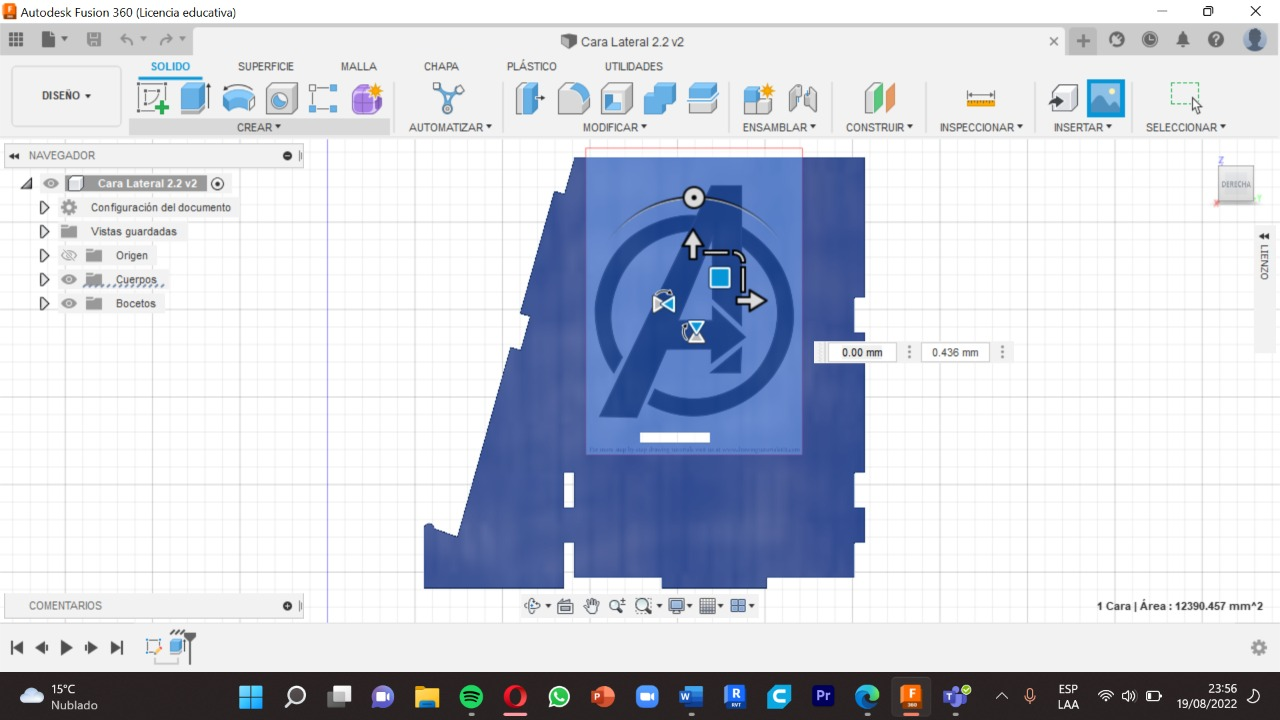
Task: Select the Revolve tool icon
Action: coord(238,98)
